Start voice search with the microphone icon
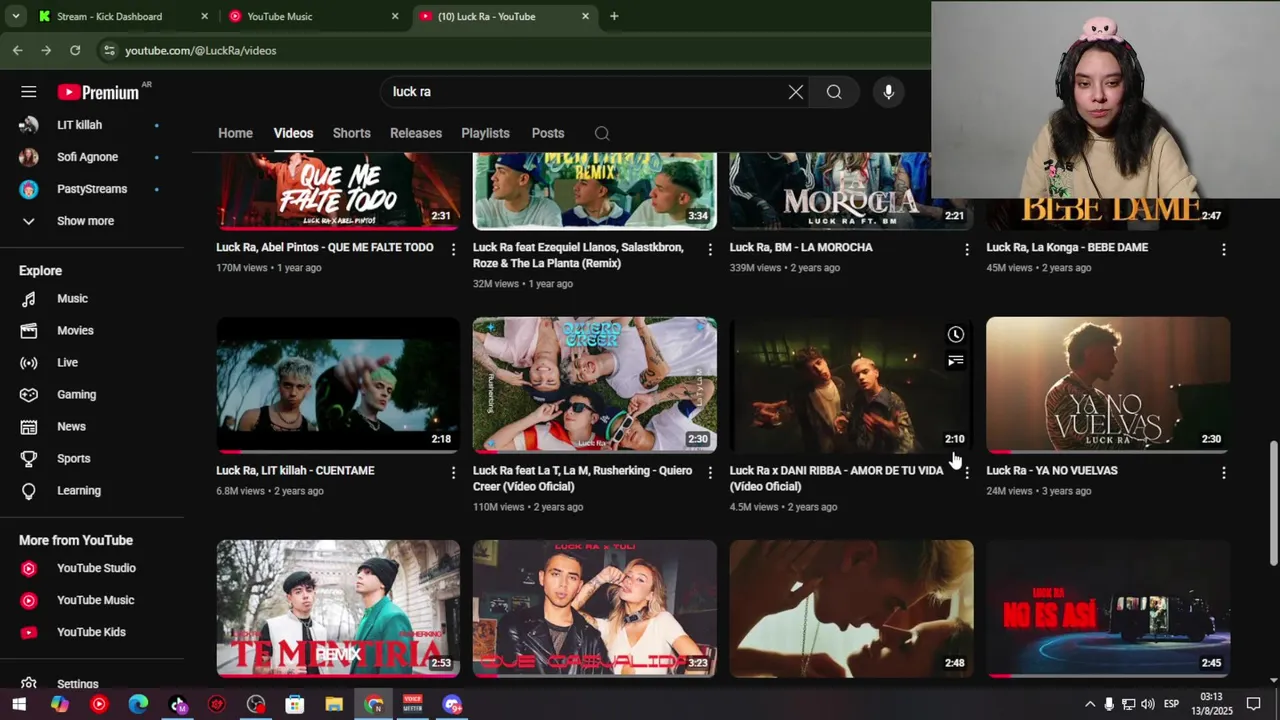 pyautogui.click(x=888, y=92)
